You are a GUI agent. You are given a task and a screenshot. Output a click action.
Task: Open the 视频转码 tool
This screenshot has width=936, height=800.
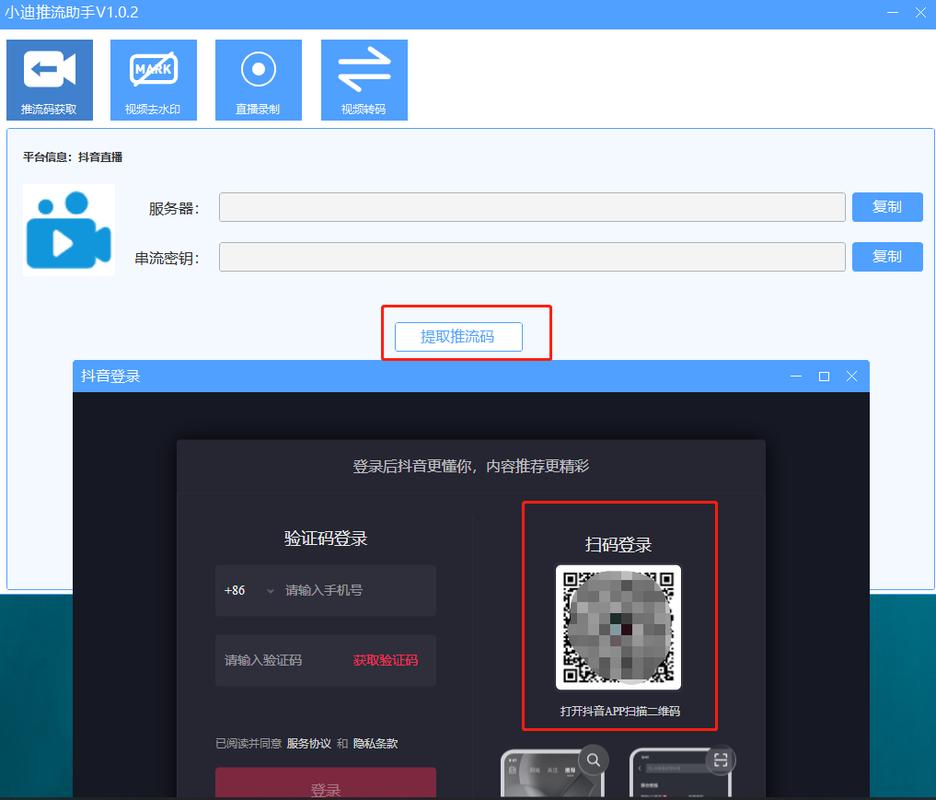tap(364, 80)
